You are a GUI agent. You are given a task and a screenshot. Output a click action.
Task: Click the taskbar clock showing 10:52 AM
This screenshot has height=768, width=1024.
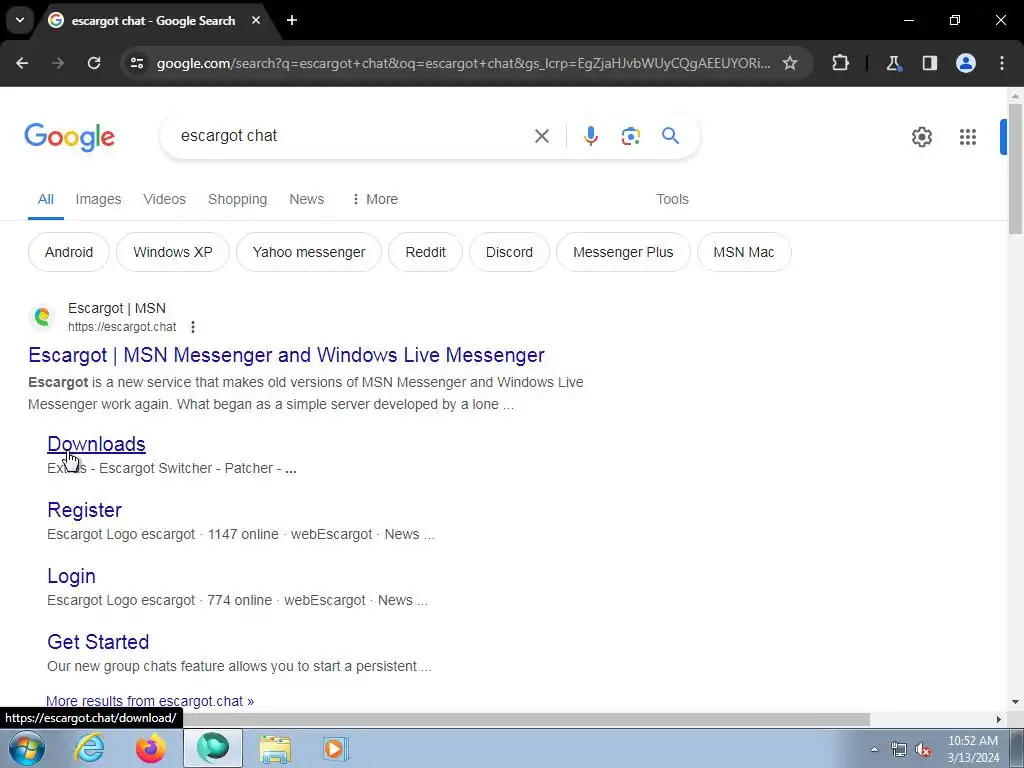click(973, 749)
